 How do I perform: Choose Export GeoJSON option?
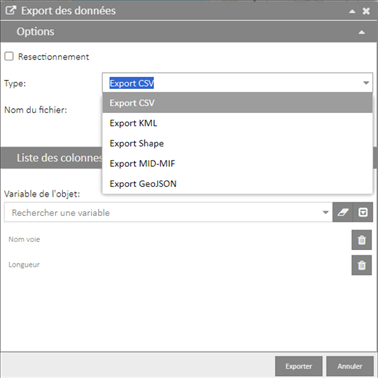coord(237,184)
